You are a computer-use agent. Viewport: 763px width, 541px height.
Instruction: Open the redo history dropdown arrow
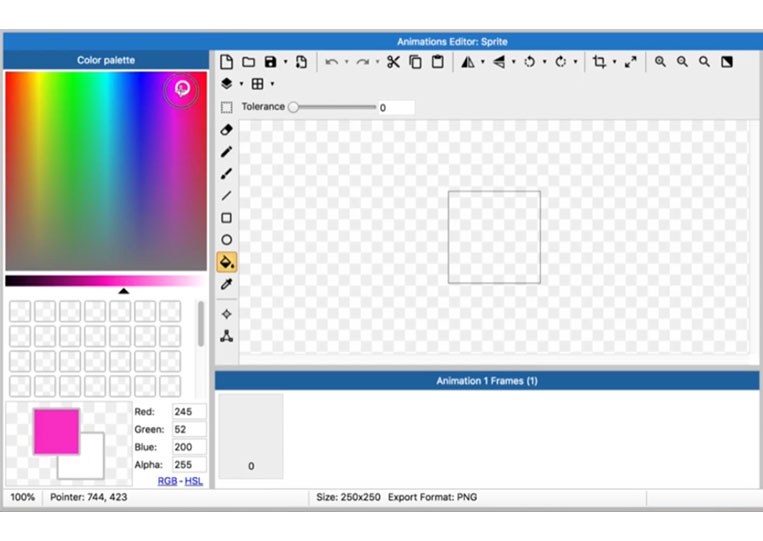(x=378, y=62)
